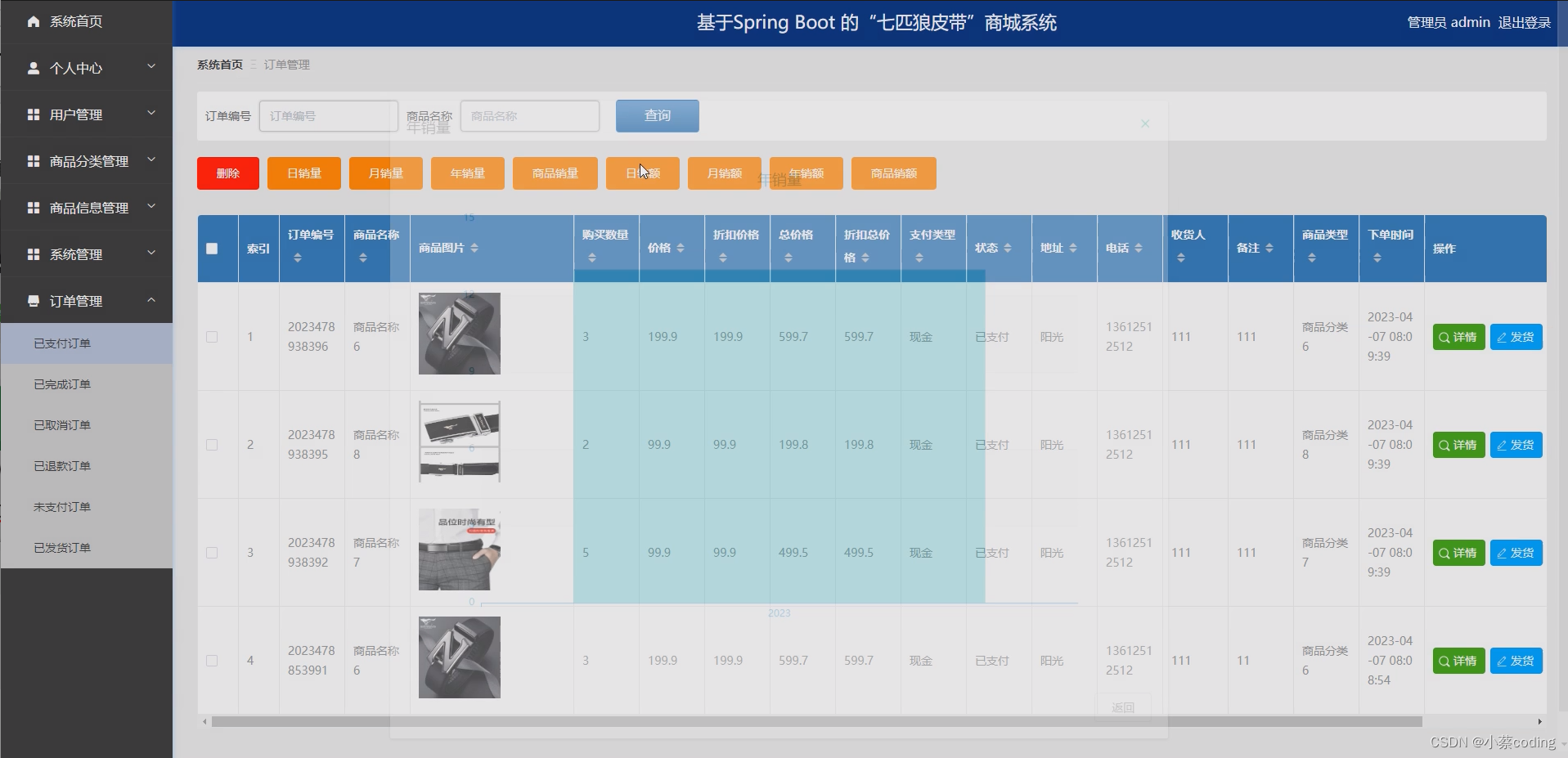Show the 年销量 chart
Viewport: 1568px width, 758px height.
coord(468,173)
